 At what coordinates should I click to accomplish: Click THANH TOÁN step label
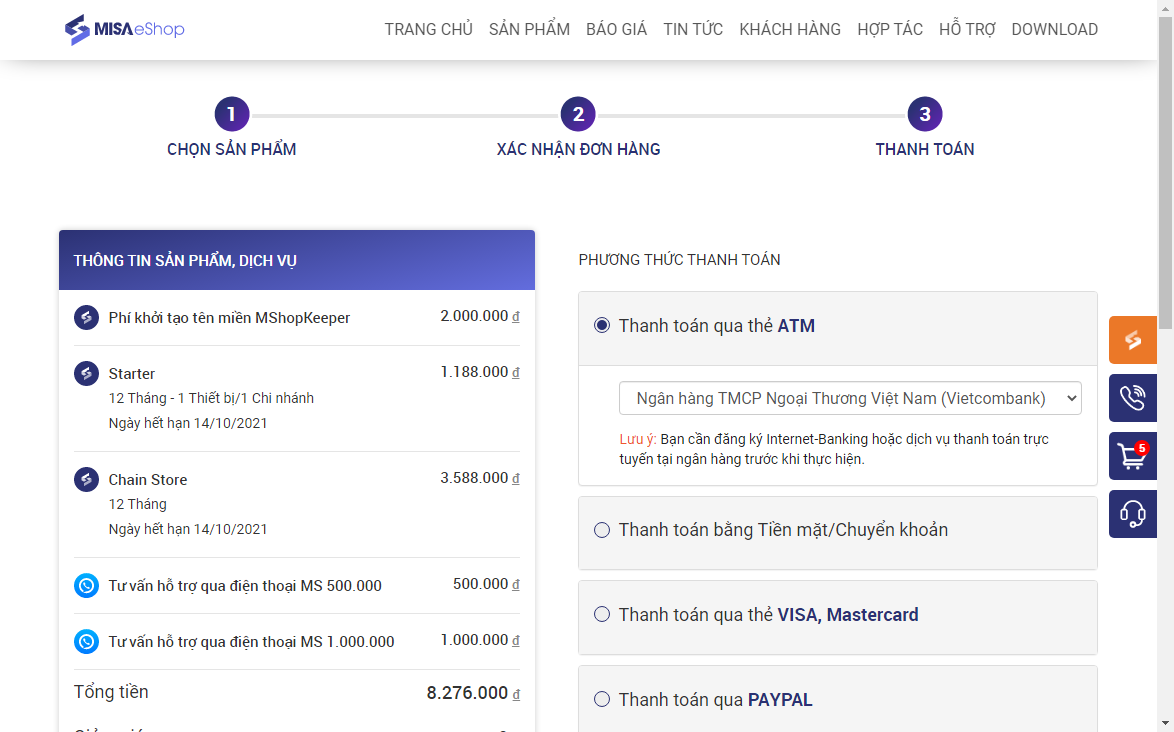pos(925,149)
